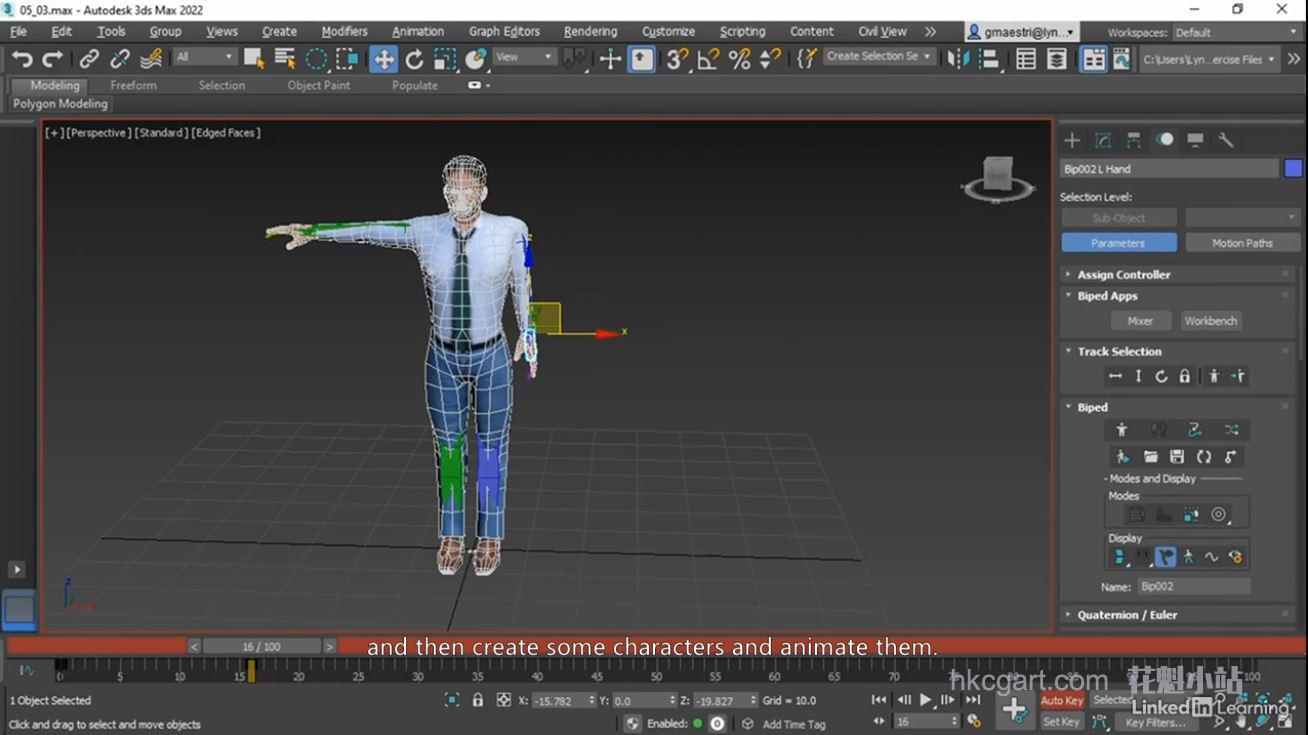
Task: Click the Align tool icon
Action: tap(989, 59)
